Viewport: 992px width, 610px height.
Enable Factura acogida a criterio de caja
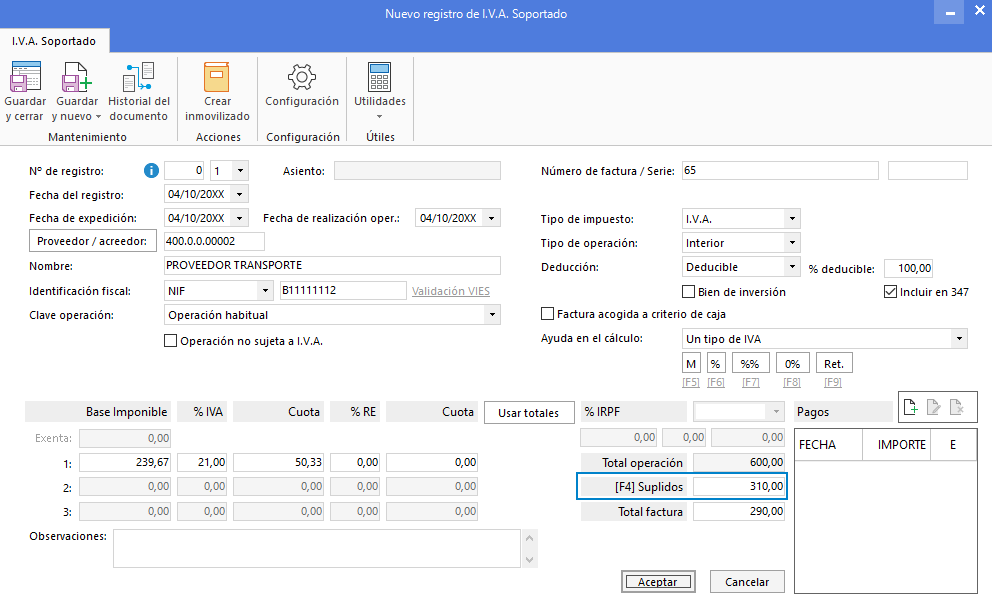click(547, 314)
